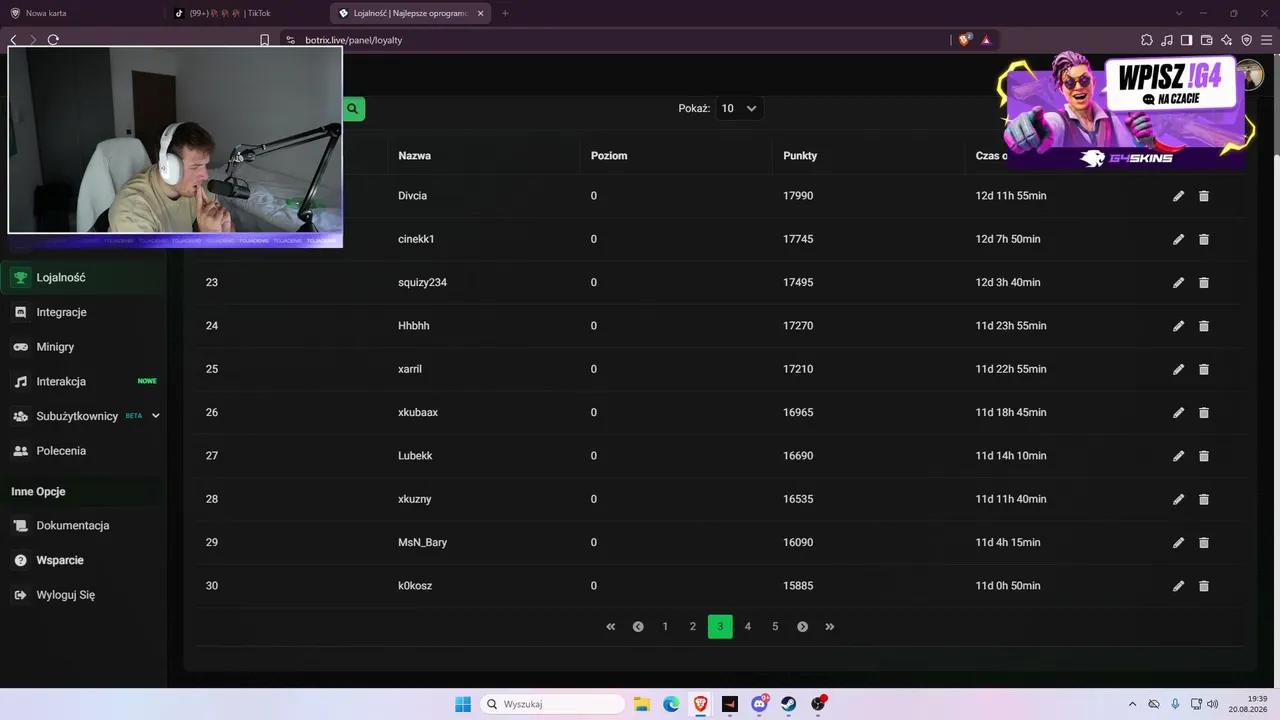Delete xkuzny using the trash icon

(x=1204, y=499)
